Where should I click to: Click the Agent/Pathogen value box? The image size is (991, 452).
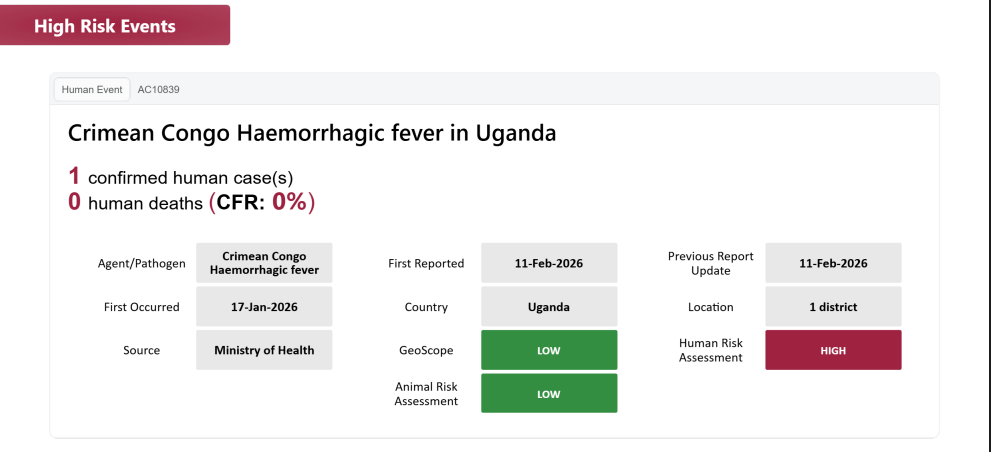pyautogui.click(x=264, y=263)
